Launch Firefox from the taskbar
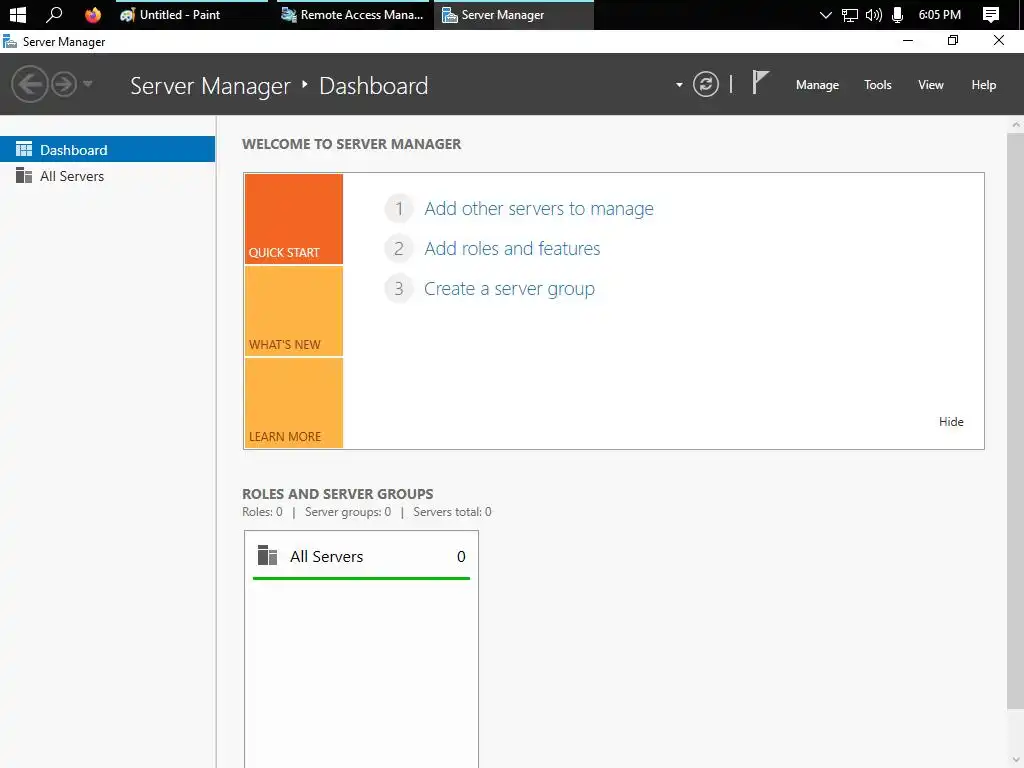This screenshot has height=768, width=1024. [93, 14]
